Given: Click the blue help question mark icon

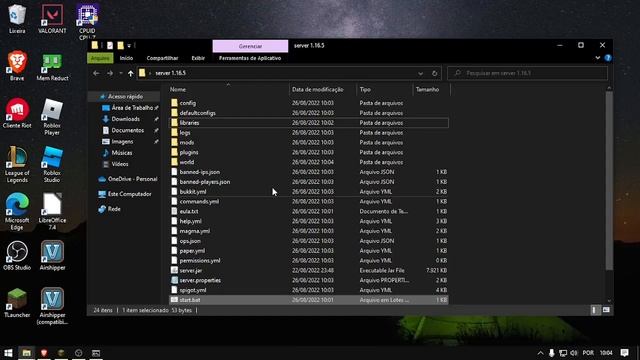Looking at the screenshot, I should pyautogui.click(x=608, y=58).
